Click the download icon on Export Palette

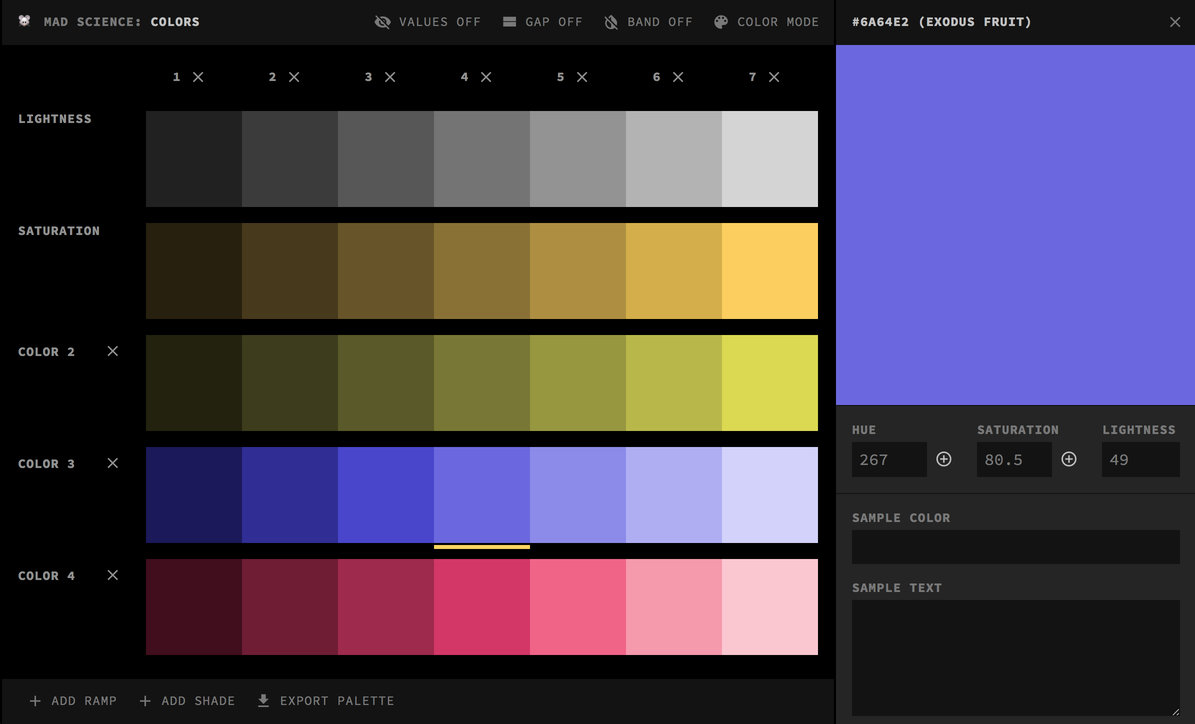tap(263, 700)
